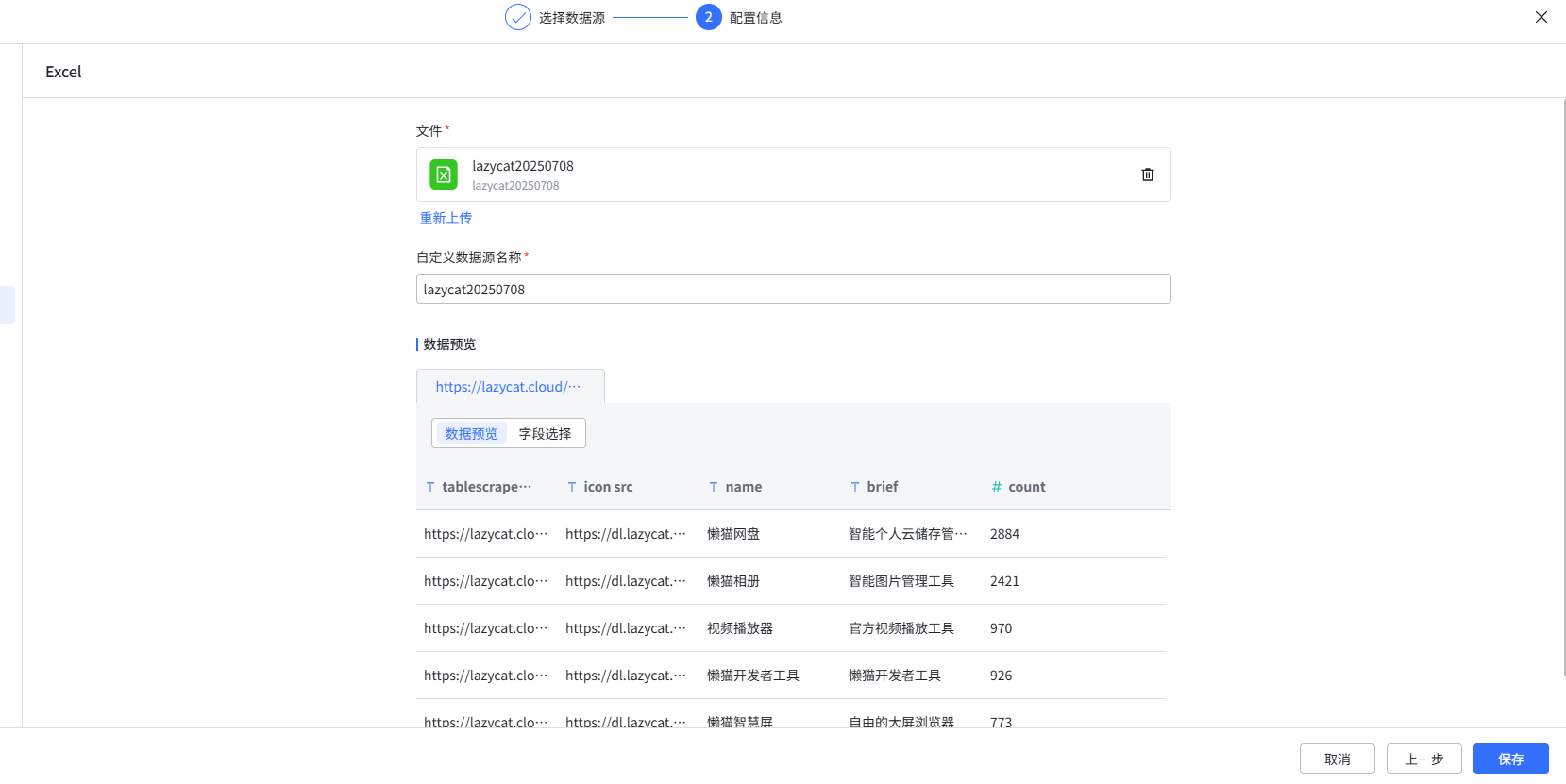Go back with the 上一步 button
1566x784 pixels.
click(x=1424, y=759)
